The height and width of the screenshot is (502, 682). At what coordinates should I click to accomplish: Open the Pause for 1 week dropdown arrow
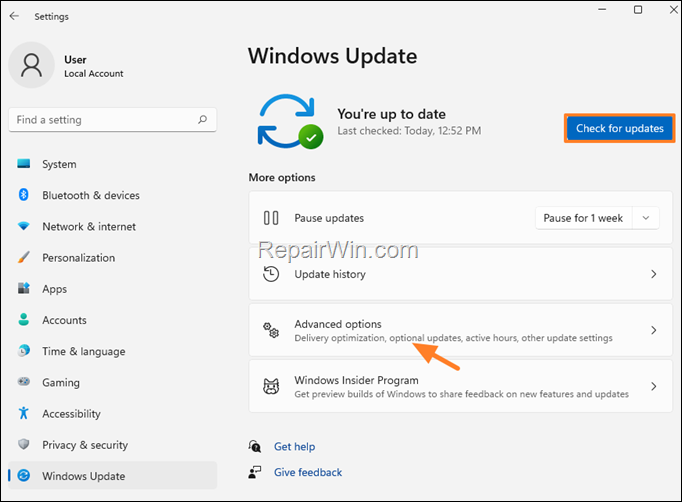[646, 218]
